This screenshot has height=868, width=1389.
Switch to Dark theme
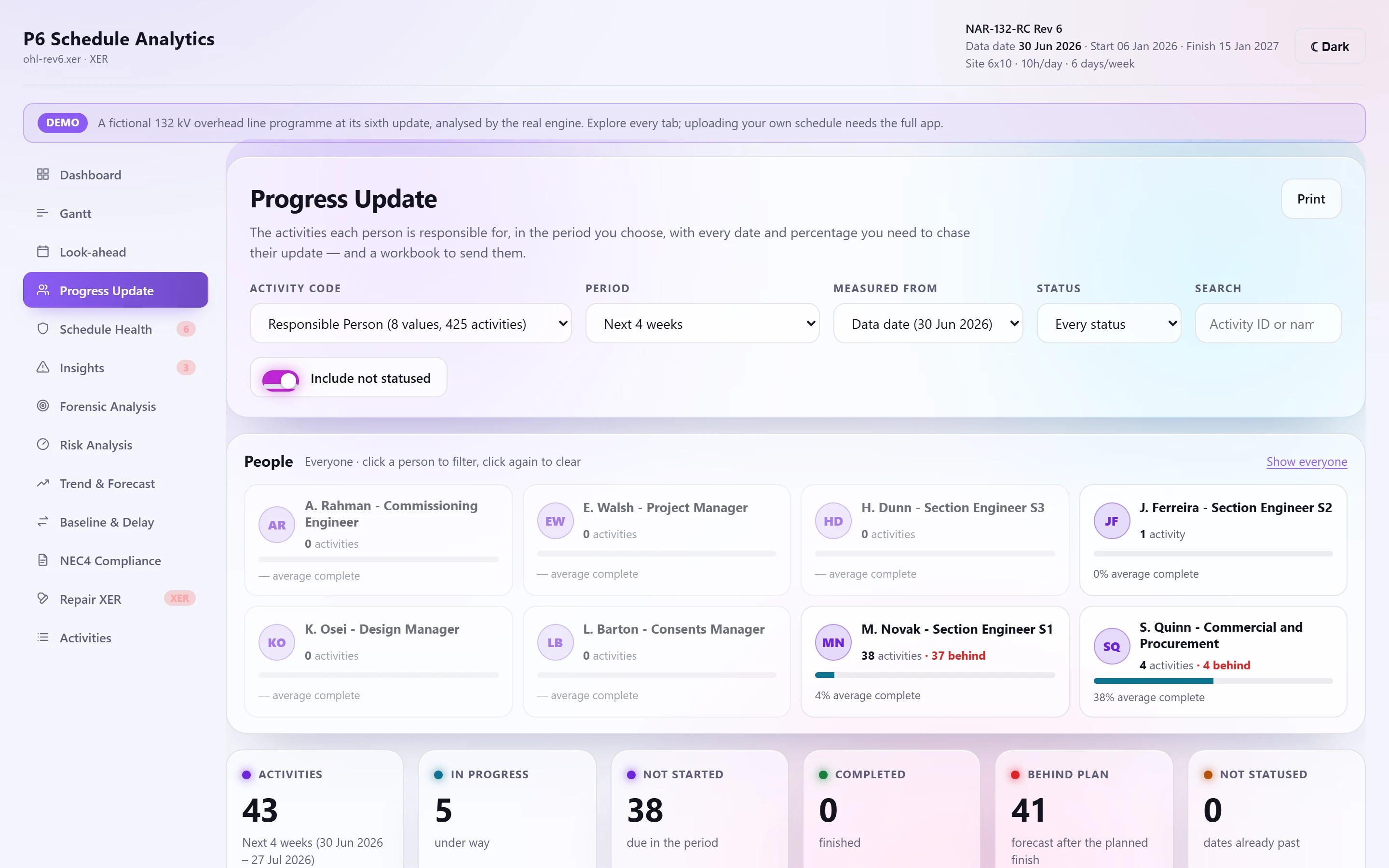tap(1330, 46)
